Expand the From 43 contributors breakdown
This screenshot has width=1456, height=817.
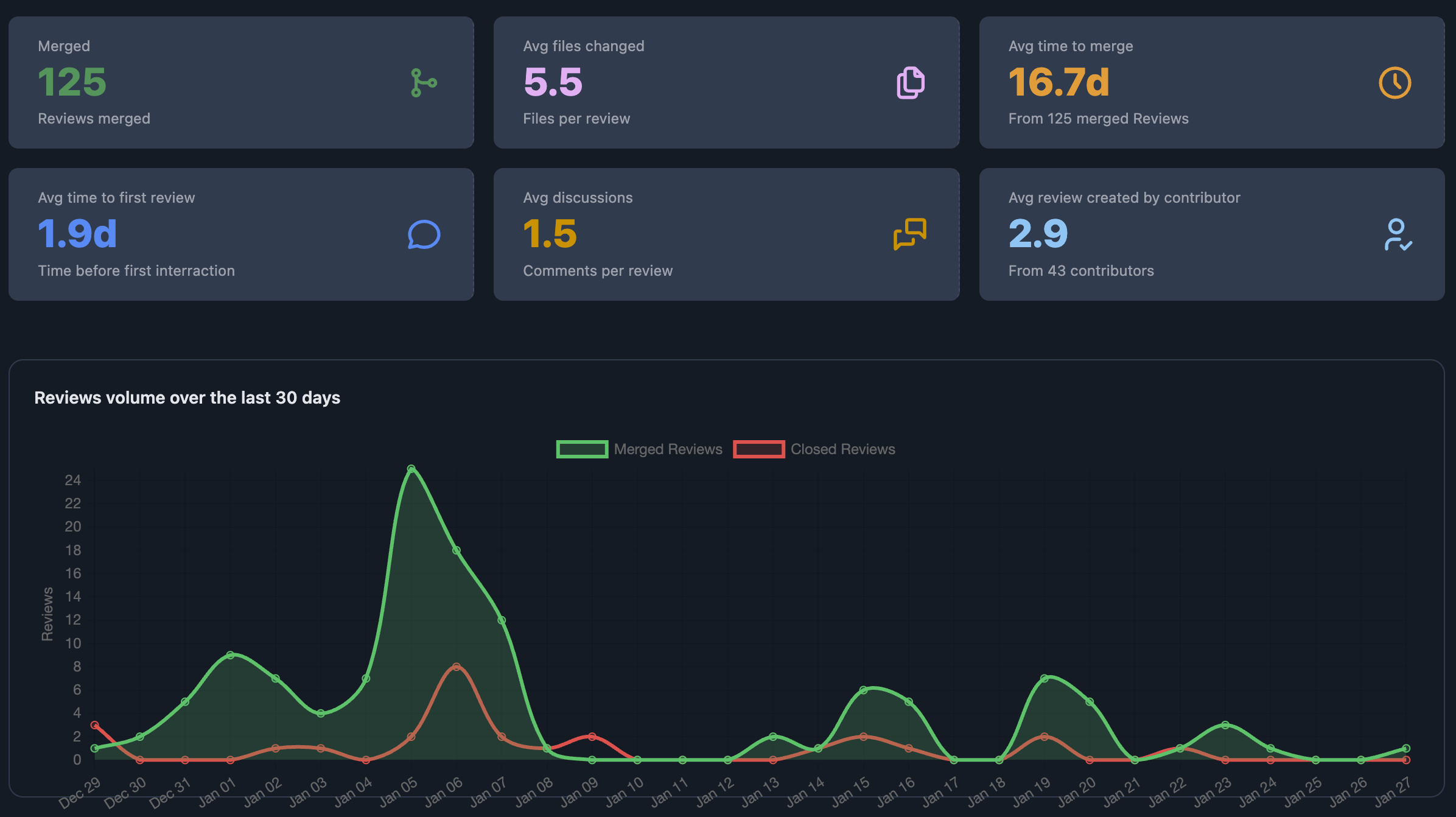(x=1080, y=271)
